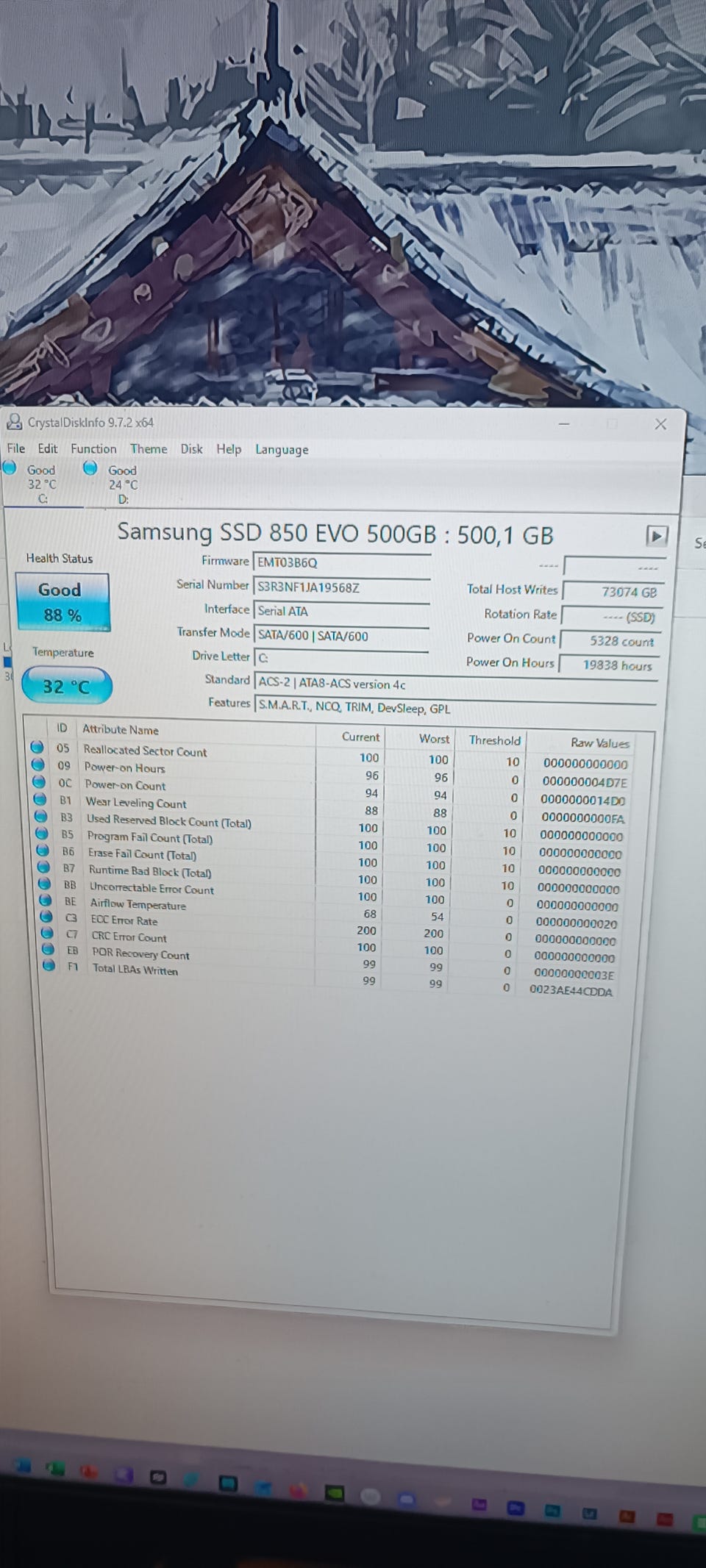The height and width of the screenshot is (1568, 706).
Task: Click raw value 000000004D7E
Action: (x=585, y=781)
